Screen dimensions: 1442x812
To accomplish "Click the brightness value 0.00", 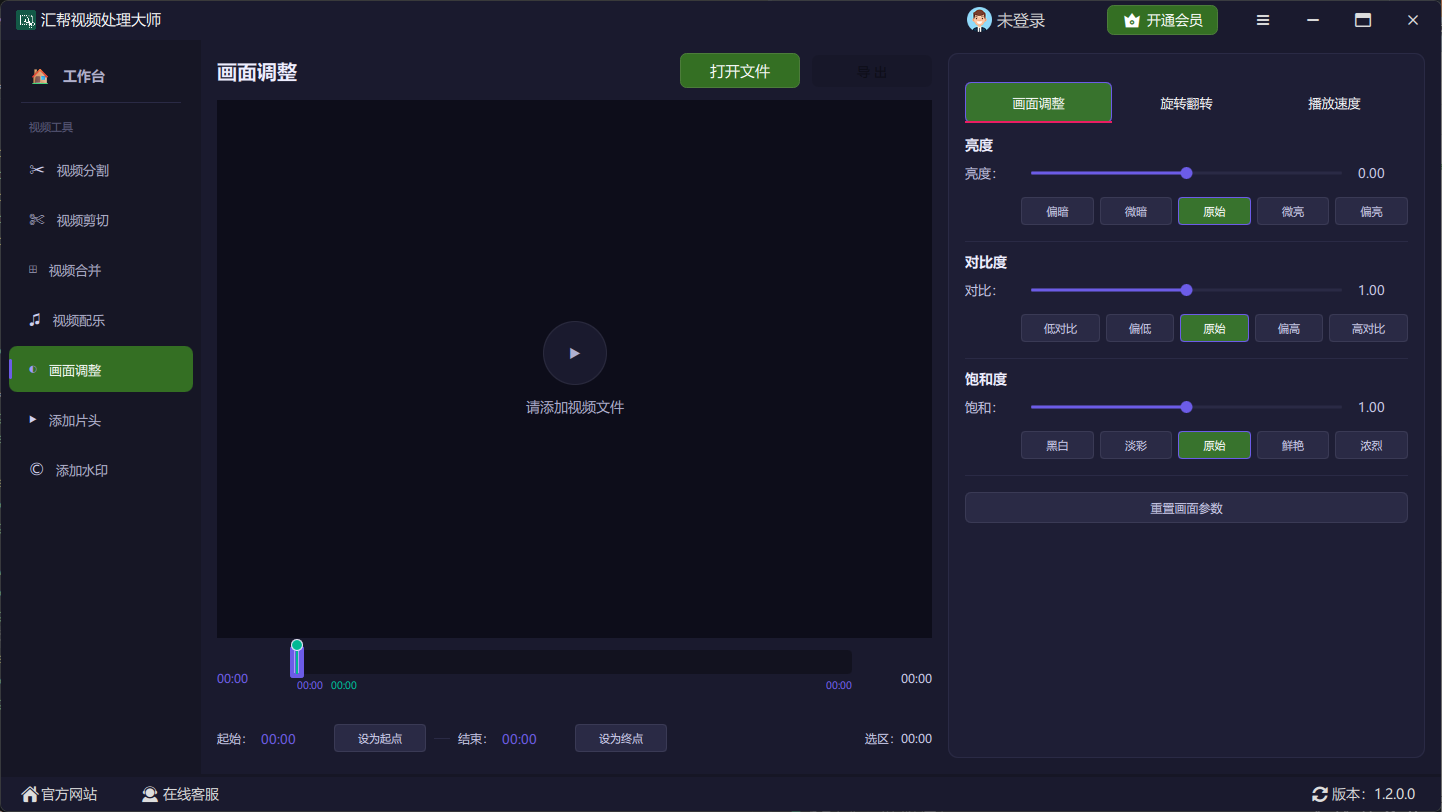I will tap(1371, 173).
